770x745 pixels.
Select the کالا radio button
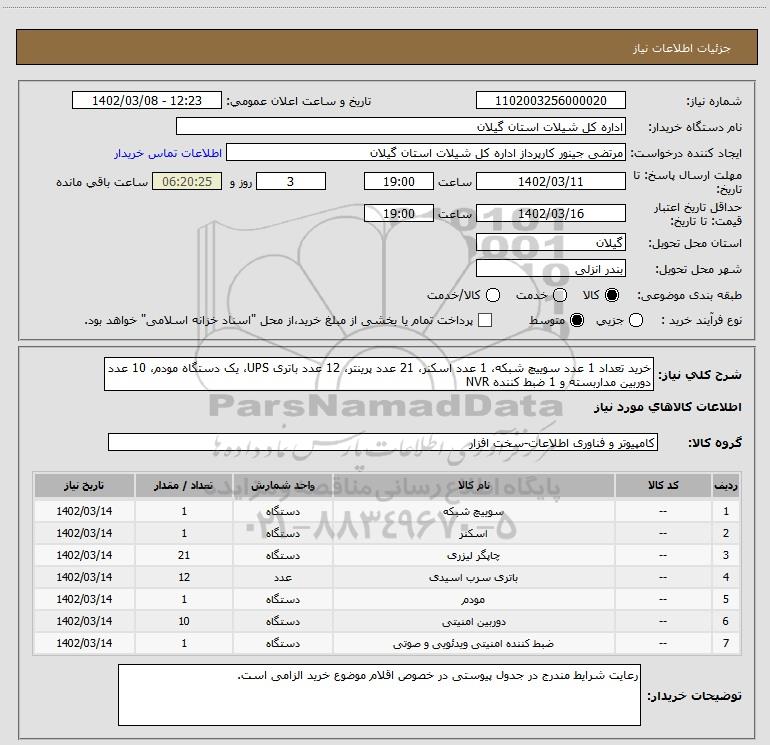coord(612,295)
